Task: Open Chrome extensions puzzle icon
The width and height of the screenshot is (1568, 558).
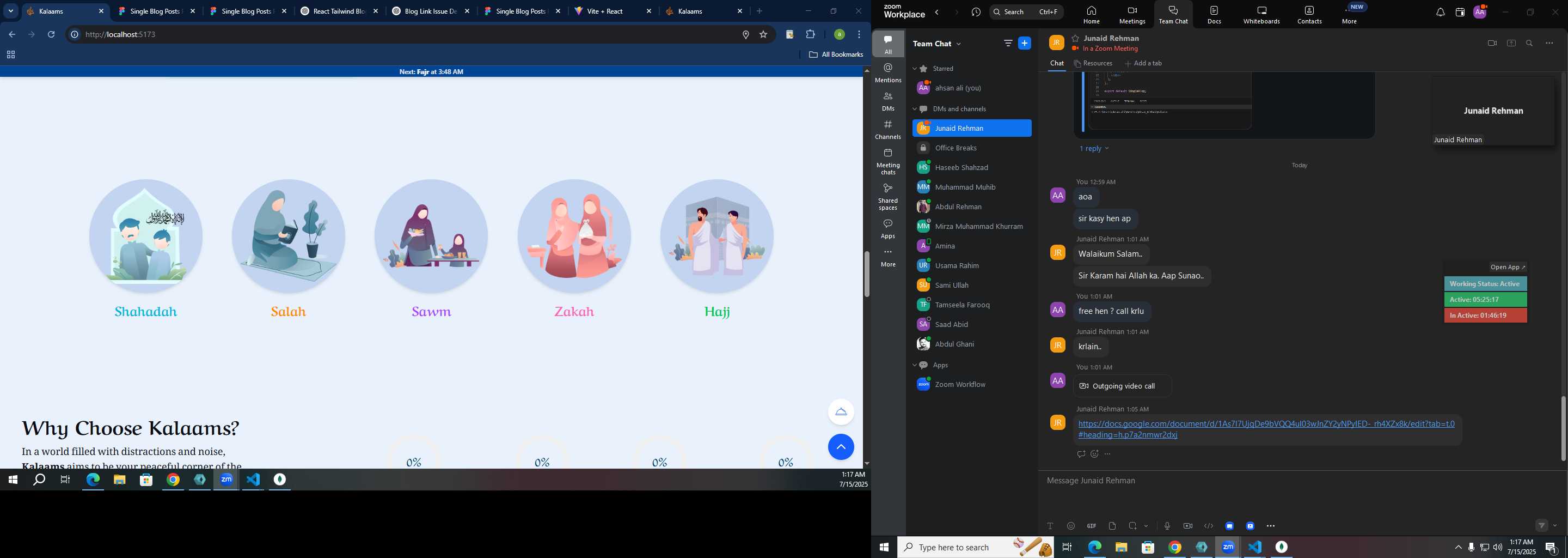Action: 810,35
